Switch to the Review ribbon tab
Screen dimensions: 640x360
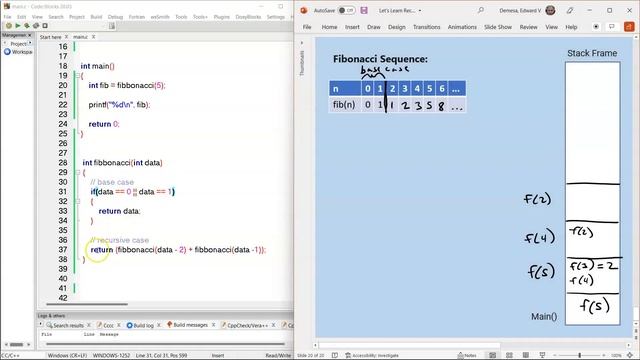pyautogui.click(x=529, y=27)
